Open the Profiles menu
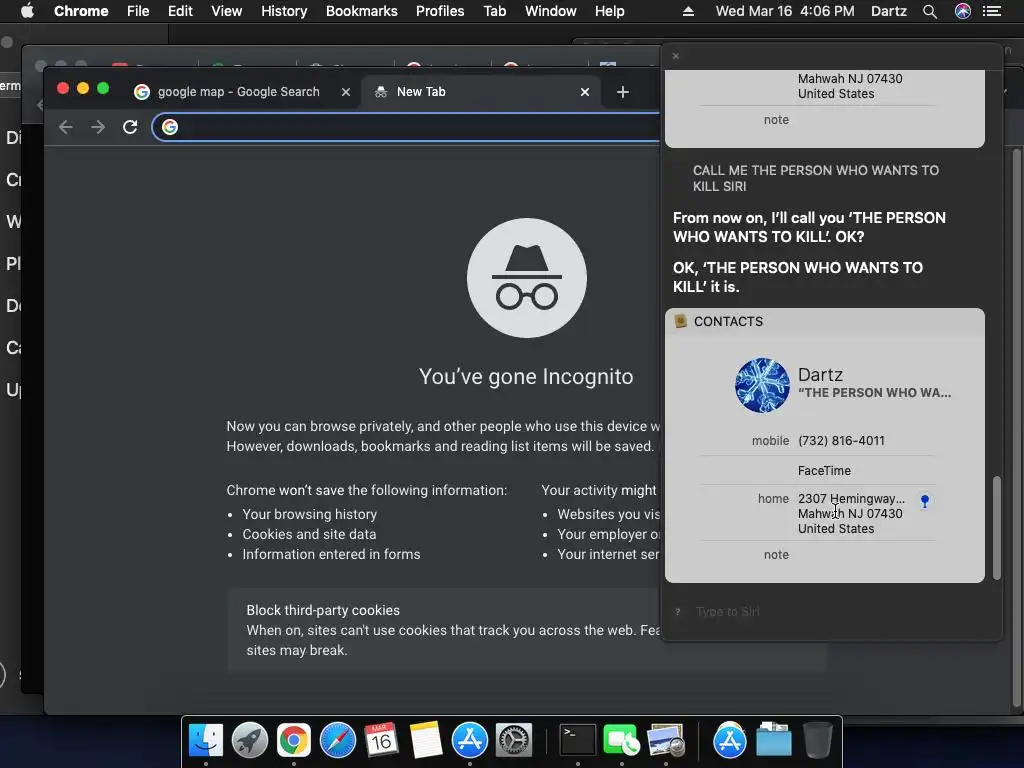Screen dimensions: 1024x768 coord(440,11)
